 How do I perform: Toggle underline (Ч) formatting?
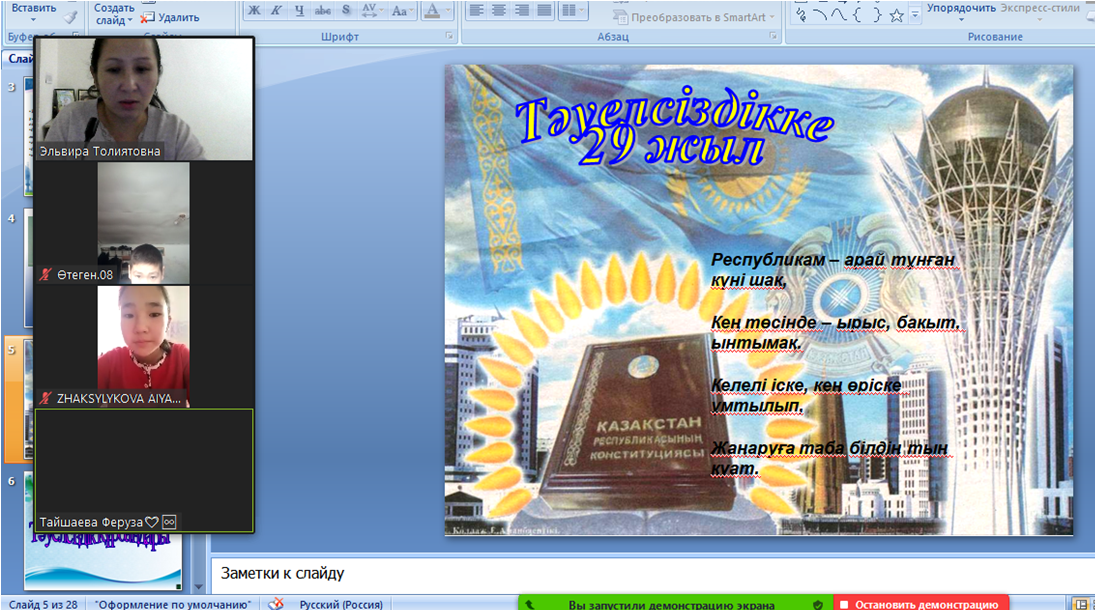[299, 11]
